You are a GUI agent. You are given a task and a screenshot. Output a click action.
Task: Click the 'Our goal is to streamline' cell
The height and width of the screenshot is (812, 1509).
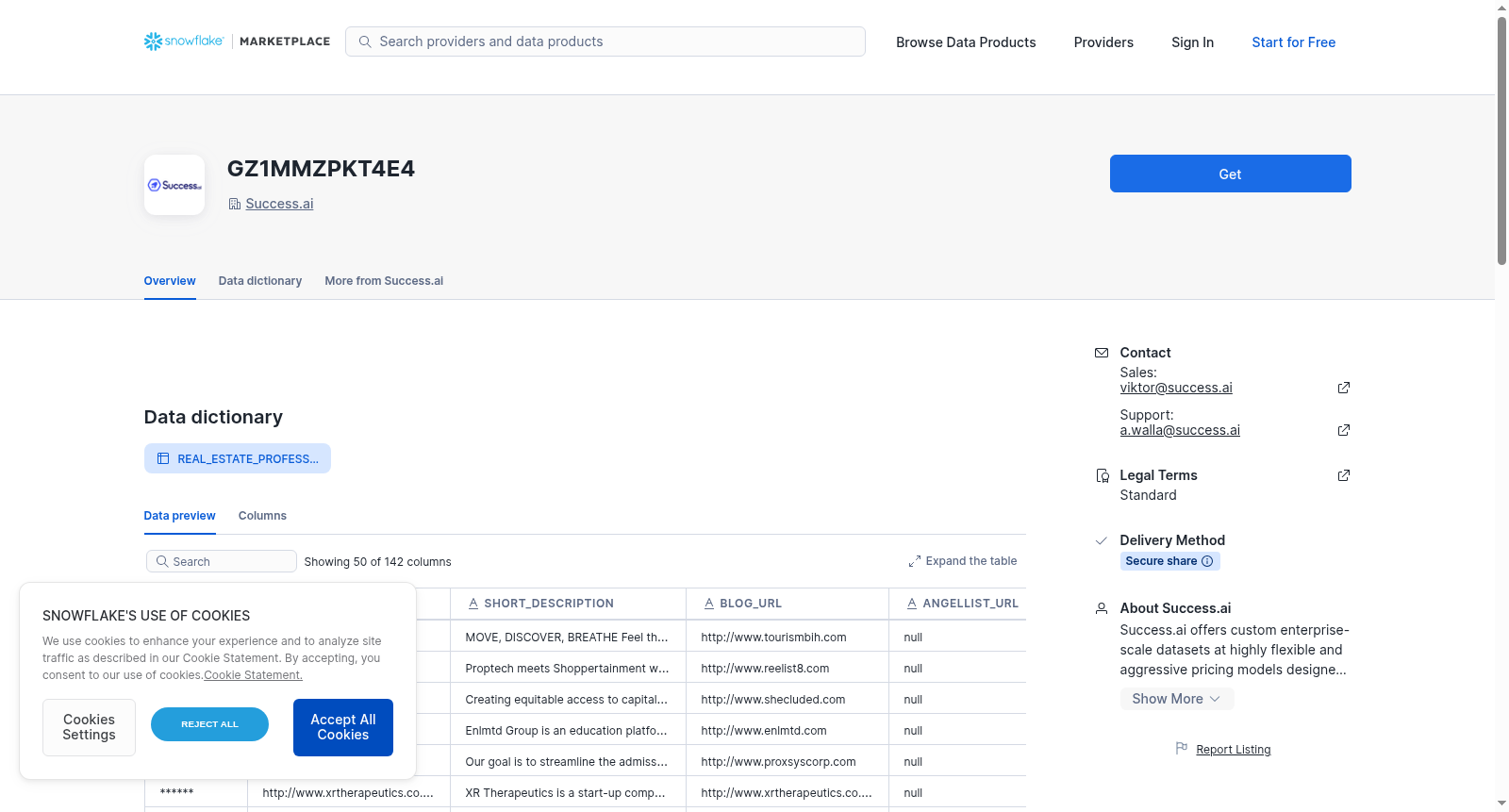(x=568, y=761)
